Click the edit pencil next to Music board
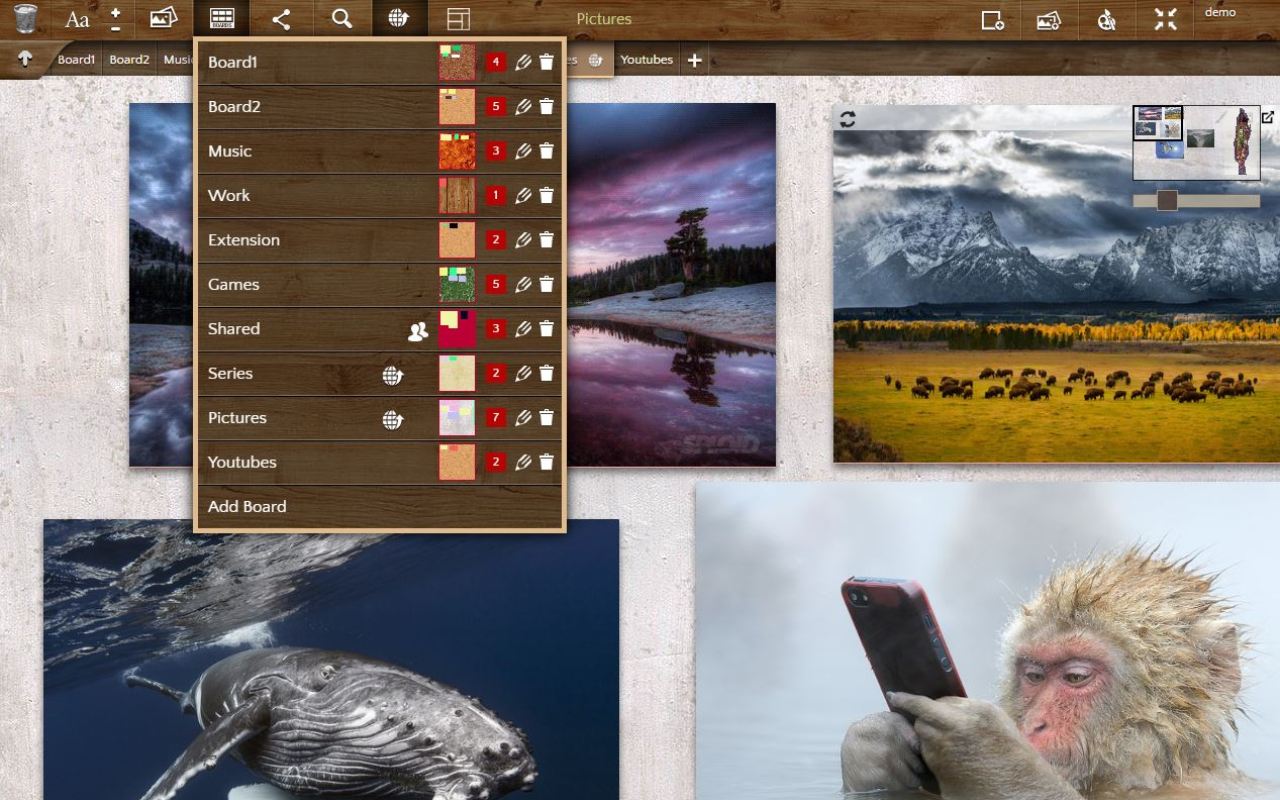 (x=523, y=150)
